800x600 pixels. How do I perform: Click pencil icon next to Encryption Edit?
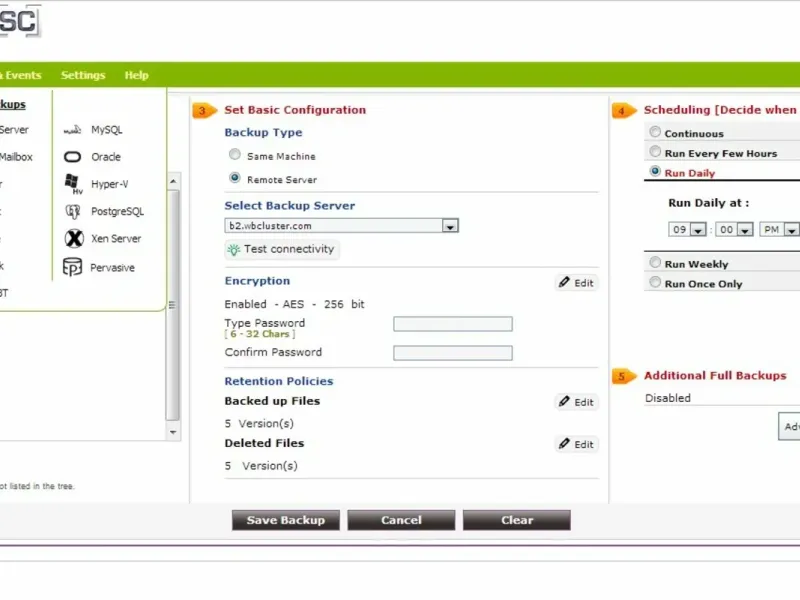pyautogui.click(x=564, y=282)
